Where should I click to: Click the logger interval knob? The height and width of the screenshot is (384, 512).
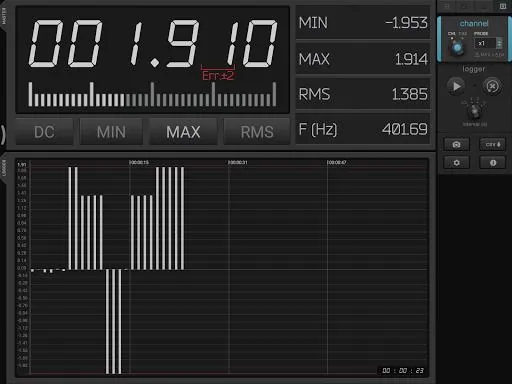click(474, 112)
